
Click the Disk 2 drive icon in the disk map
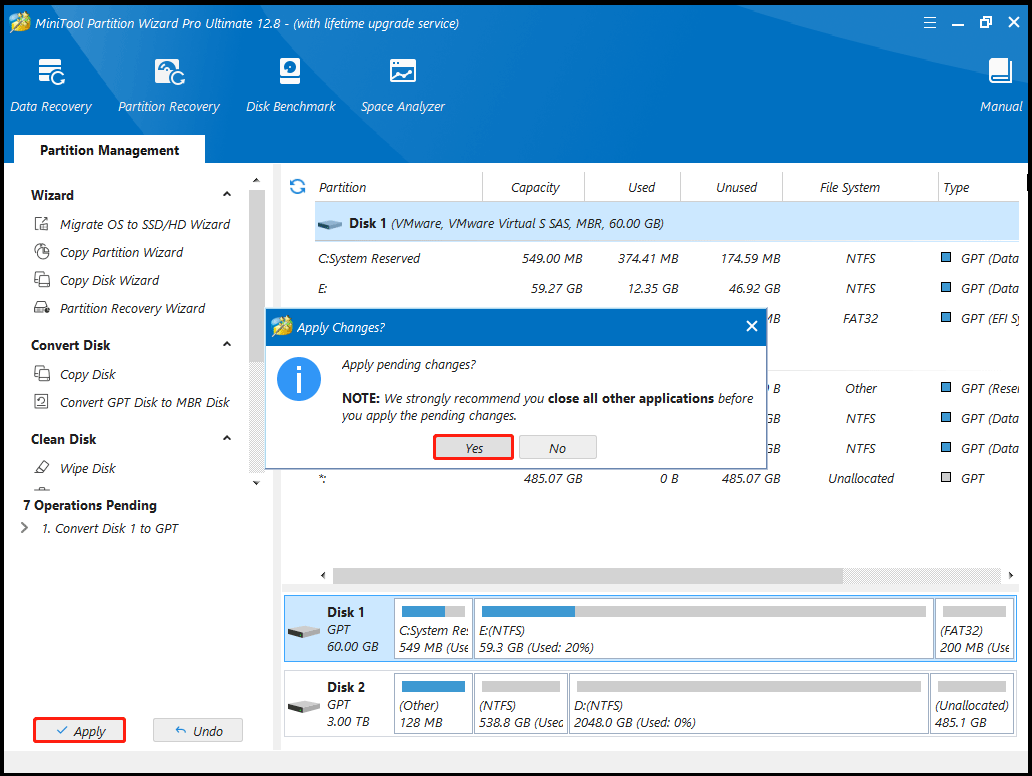coord(304,706)
